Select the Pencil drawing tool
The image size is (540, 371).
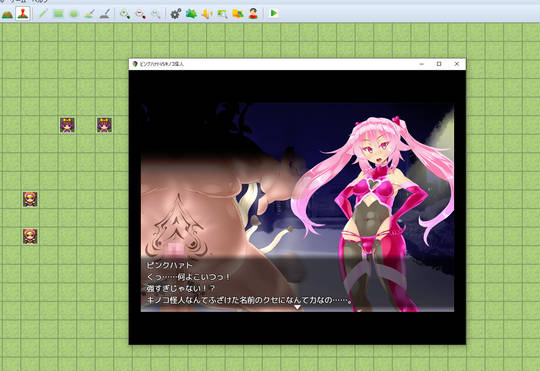click(x=43, y=14)
